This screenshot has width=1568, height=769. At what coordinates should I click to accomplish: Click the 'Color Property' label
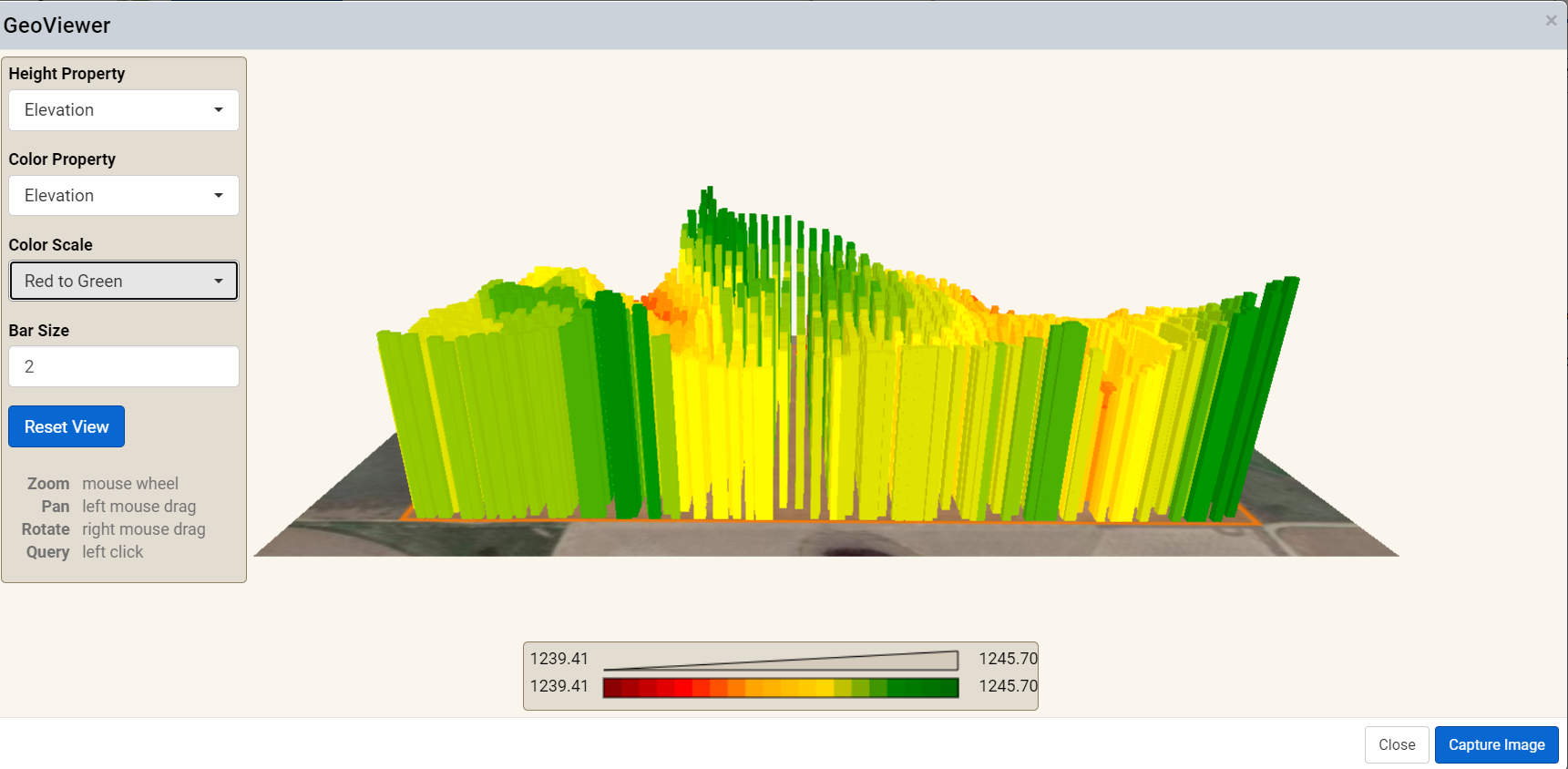click(62, 159)
